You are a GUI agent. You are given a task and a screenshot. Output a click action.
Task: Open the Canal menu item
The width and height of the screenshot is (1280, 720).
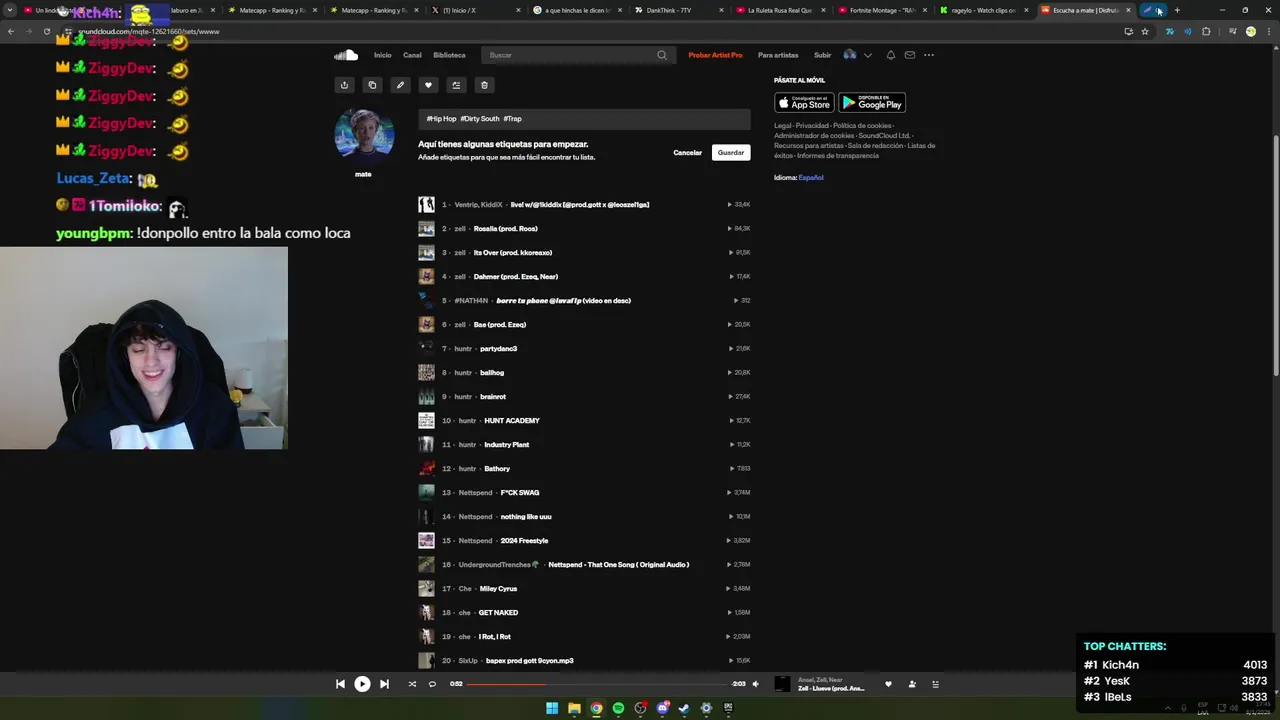point(412,55)
